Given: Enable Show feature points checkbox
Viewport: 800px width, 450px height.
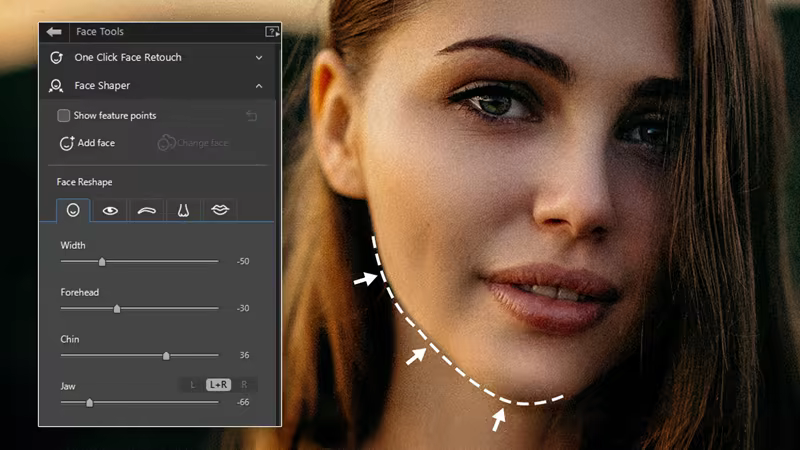Looking at the screenshot, I should 64,116.
